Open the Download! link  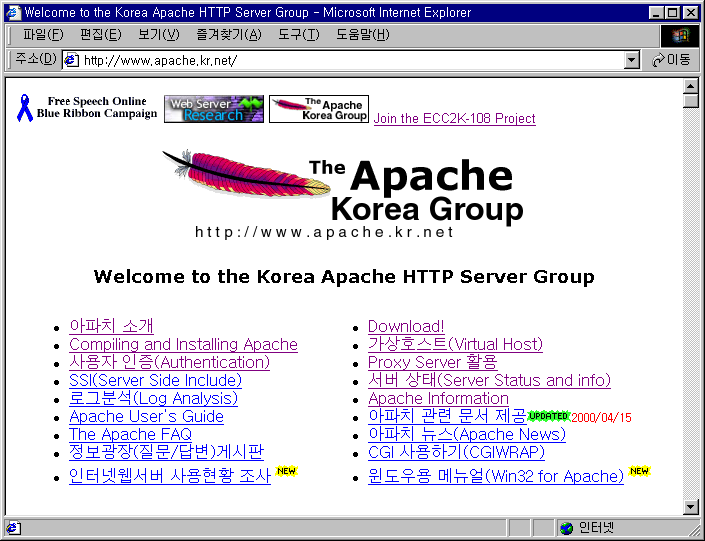click(406, 326)
